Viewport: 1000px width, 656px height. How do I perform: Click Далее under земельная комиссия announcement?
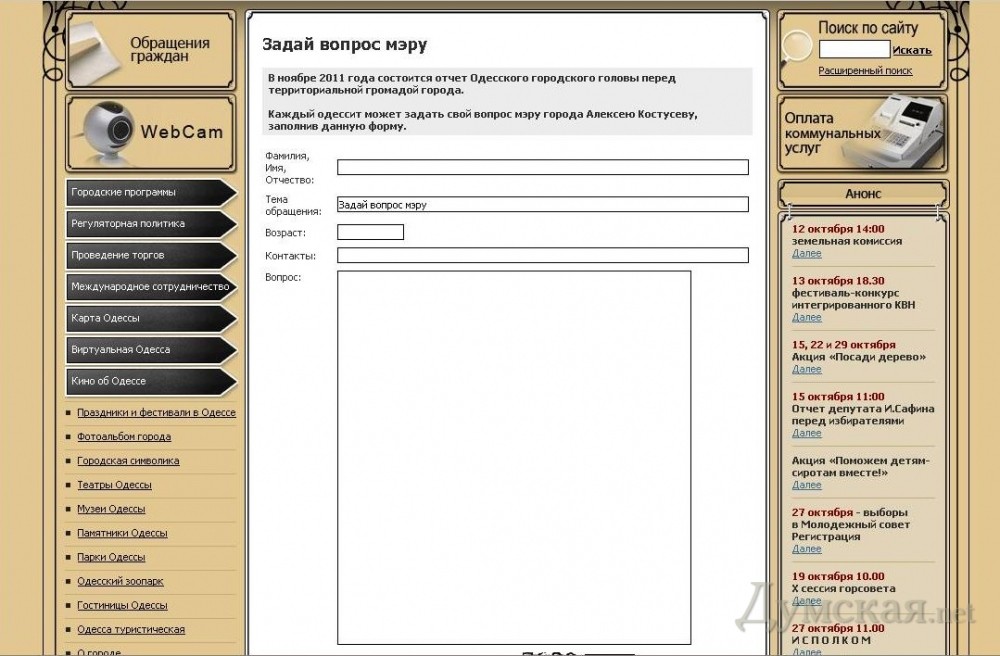pyautogui.click(x=806, y=254)
